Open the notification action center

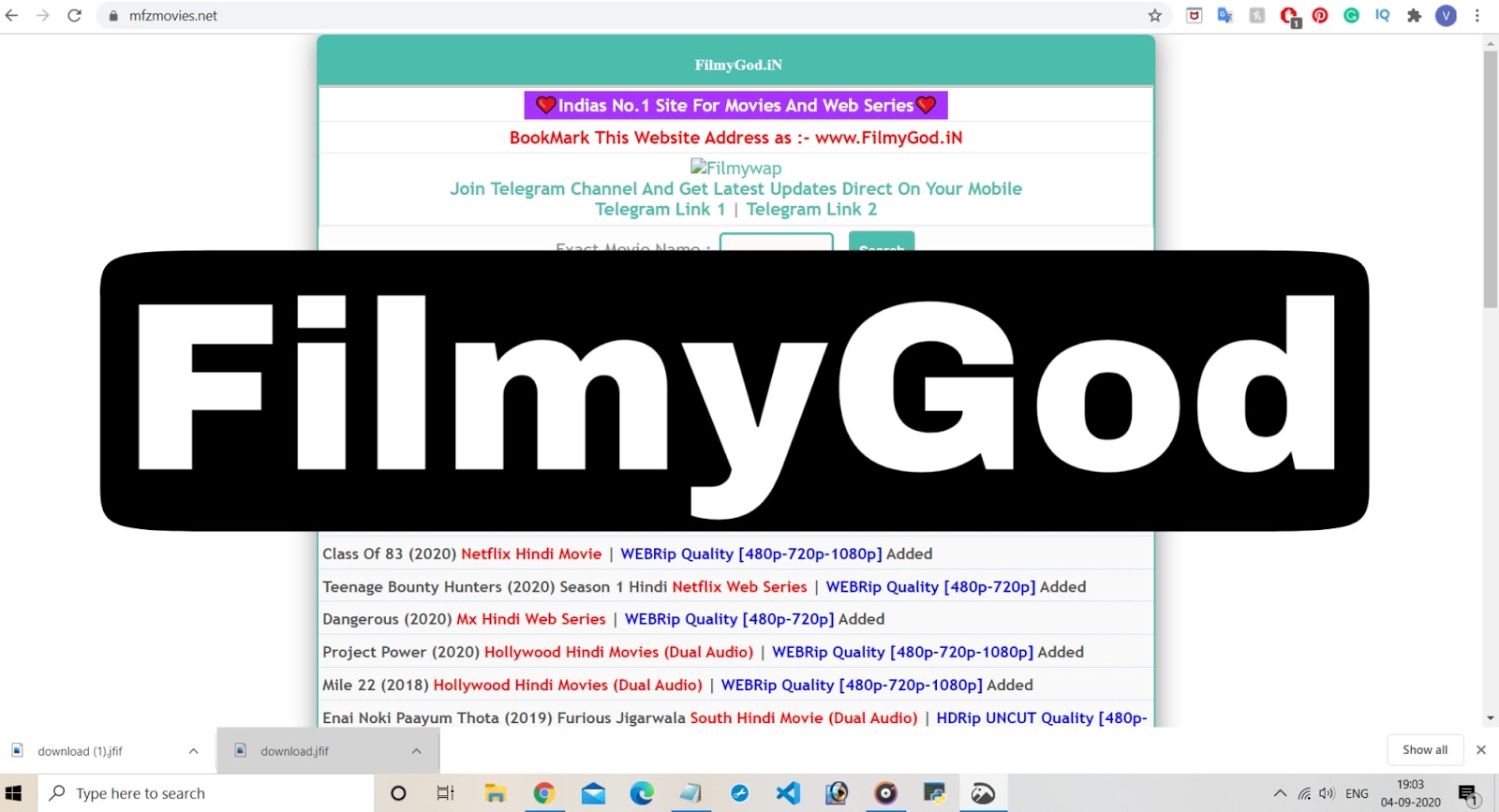[x=1469, y=794]
